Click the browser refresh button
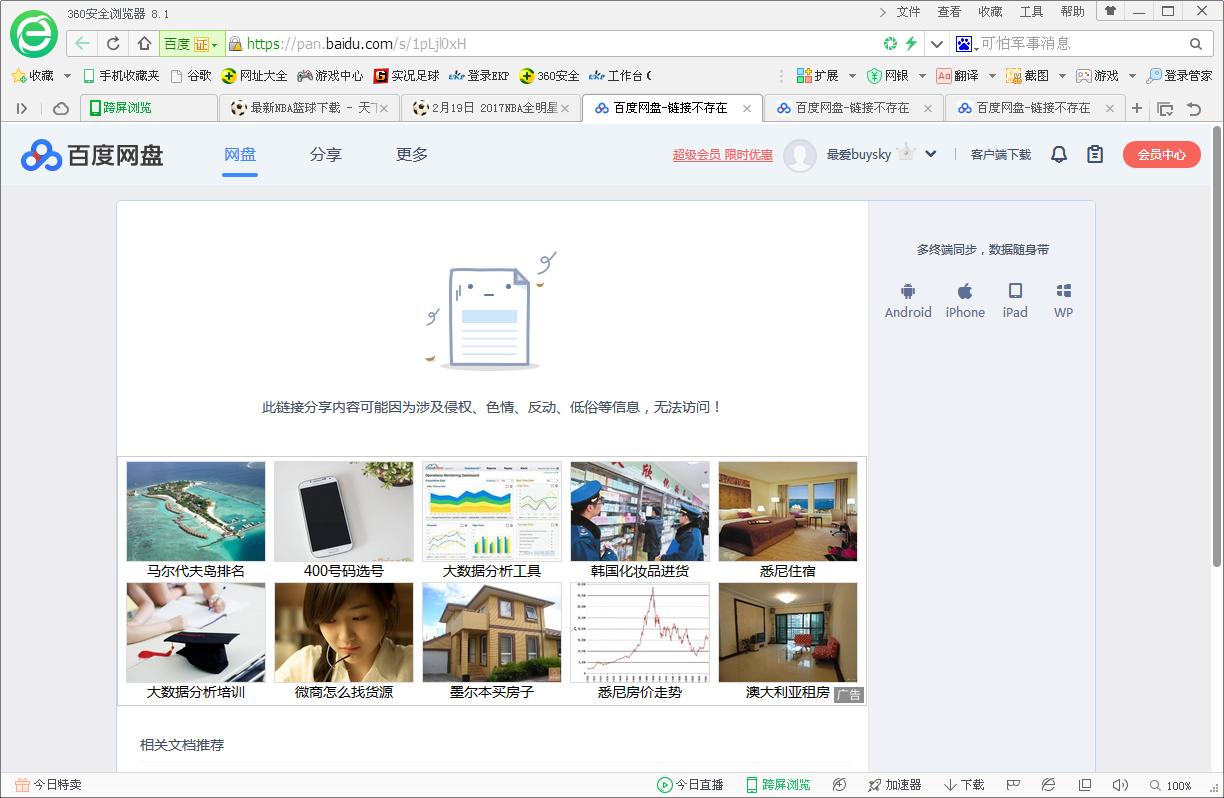The height and width of the screenshot is (798, 1224). click(113, 44)
